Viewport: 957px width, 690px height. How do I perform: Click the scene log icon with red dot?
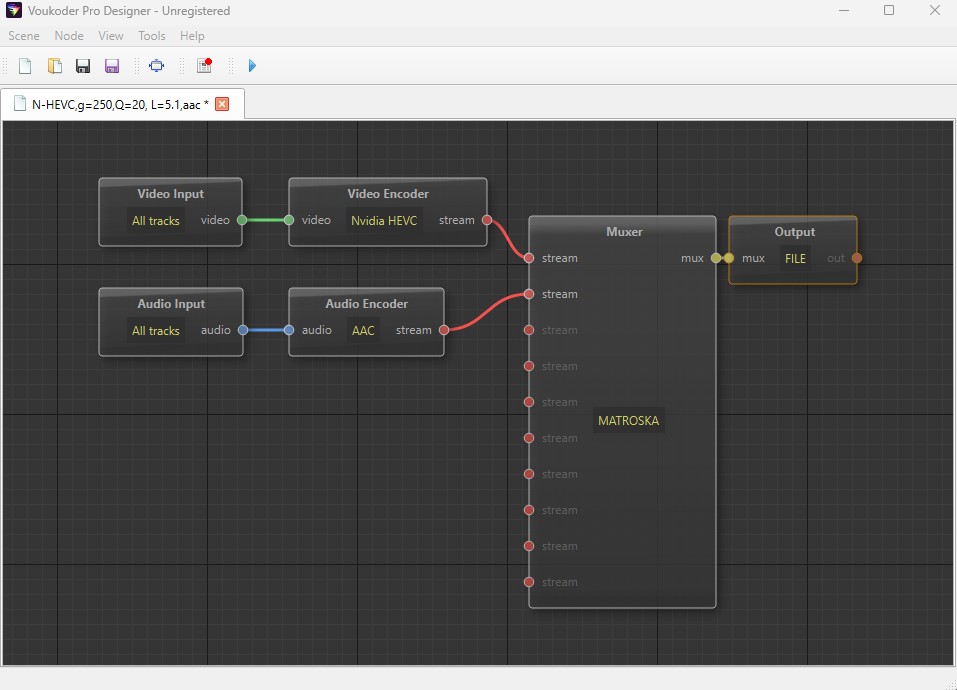(204, 66)
